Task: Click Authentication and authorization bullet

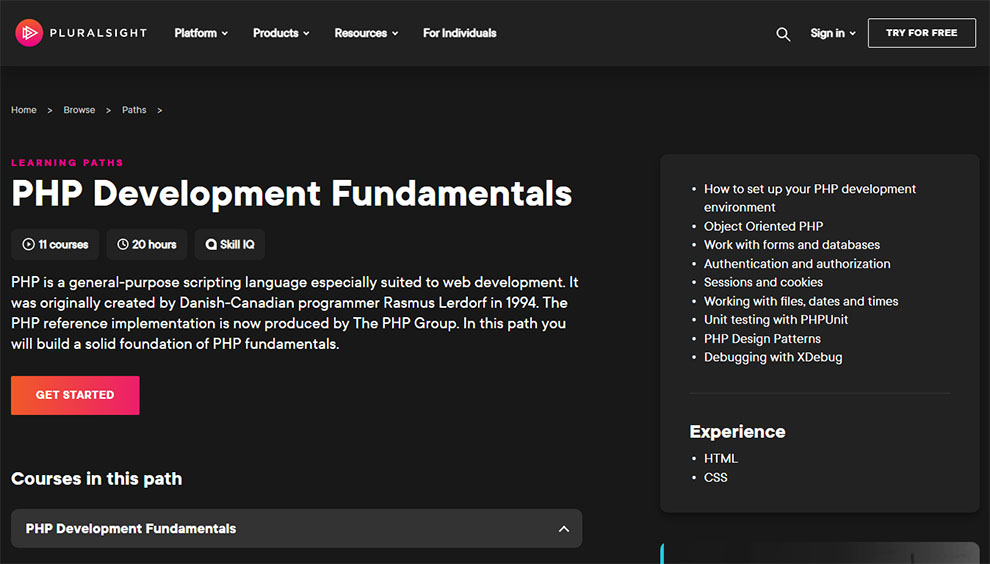Action: pos(797,263)
